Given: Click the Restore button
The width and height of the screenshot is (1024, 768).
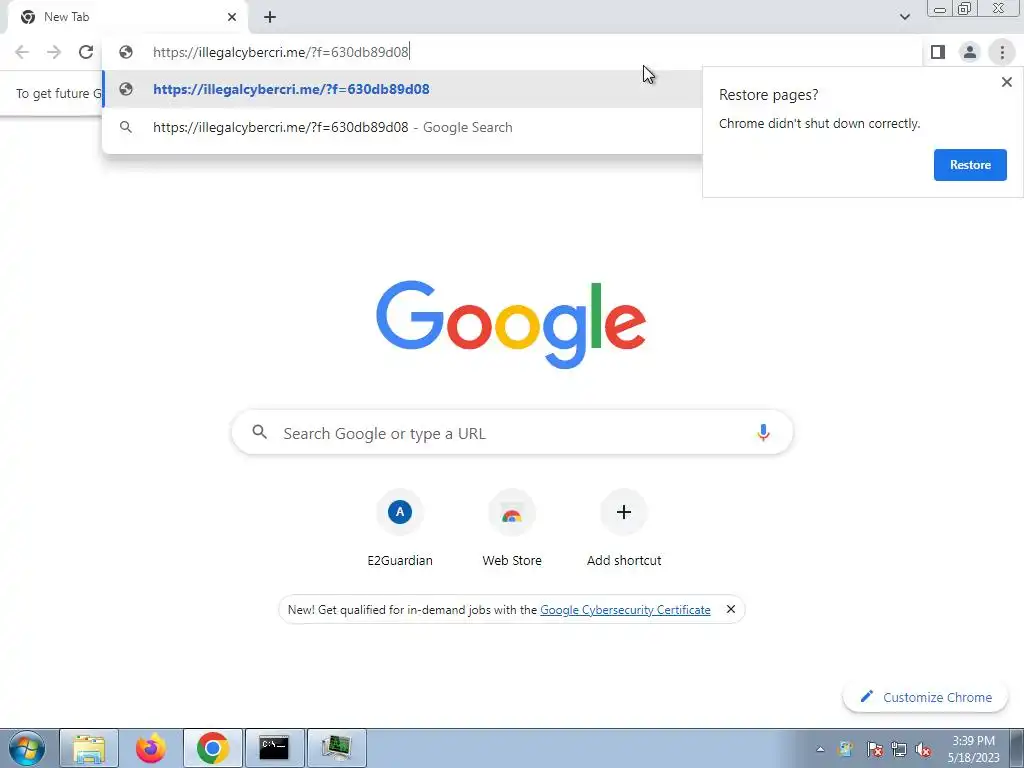Looking at the screenshot, I should click(970, 165).
